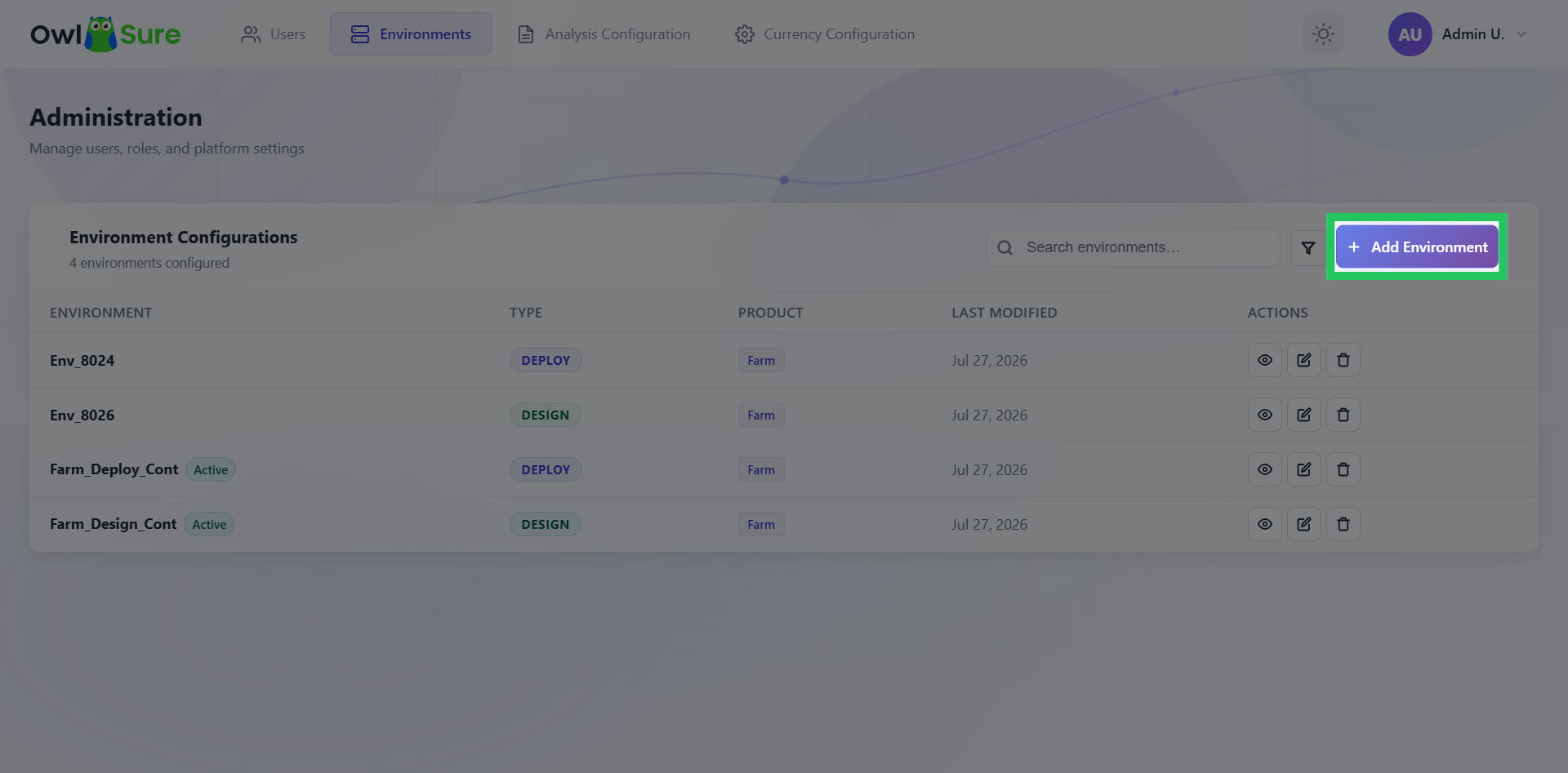Click '4 environments configured' text

tap(149, 263)
